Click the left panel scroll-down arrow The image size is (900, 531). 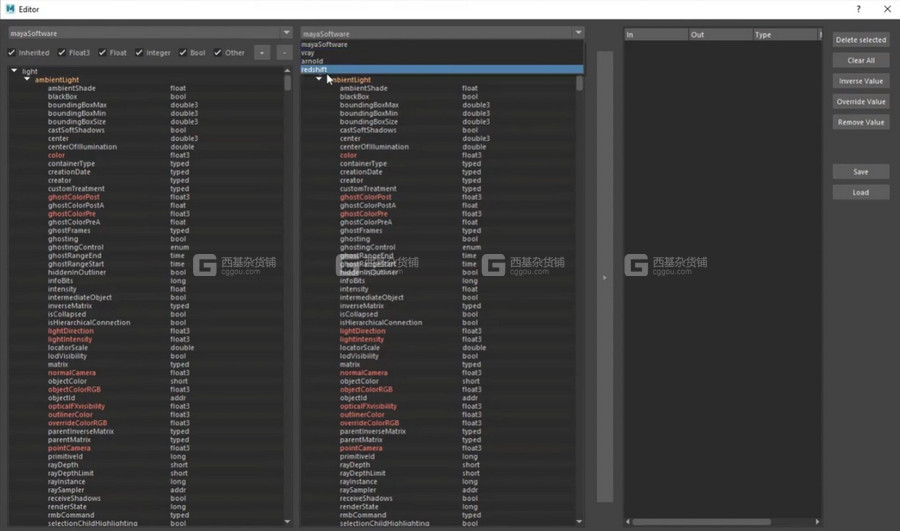[288, 521]
